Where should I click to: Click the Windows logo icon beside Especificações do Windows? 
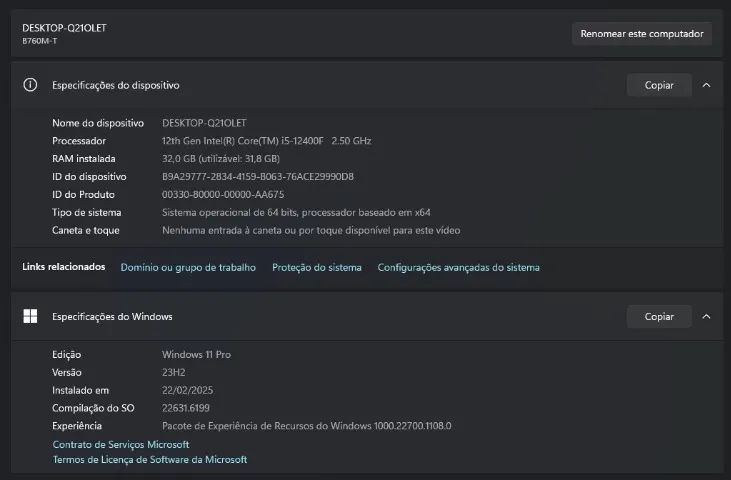click(x=30, y=316)
